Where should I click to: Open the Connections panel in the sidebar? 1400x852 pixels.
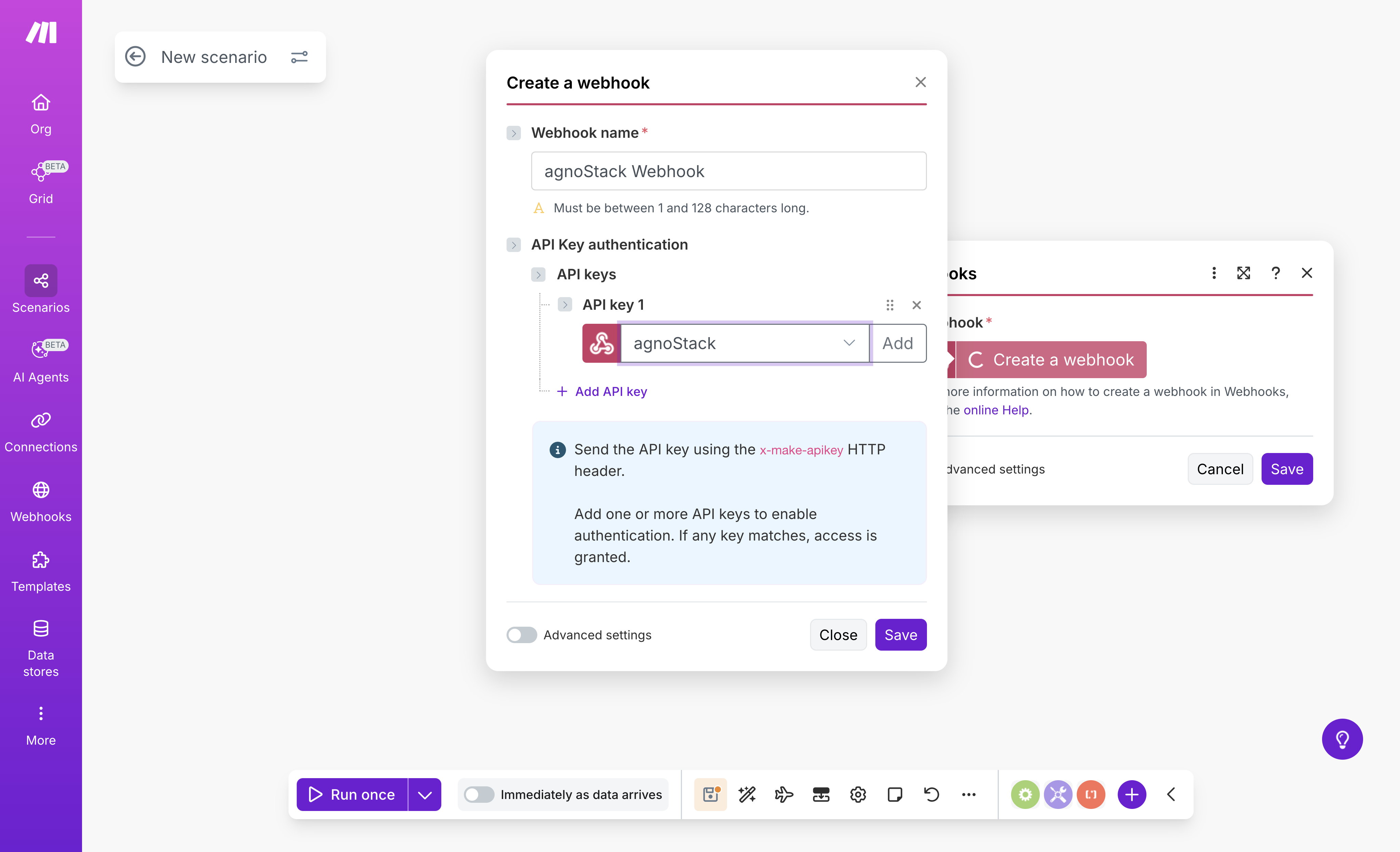point(40,421)
